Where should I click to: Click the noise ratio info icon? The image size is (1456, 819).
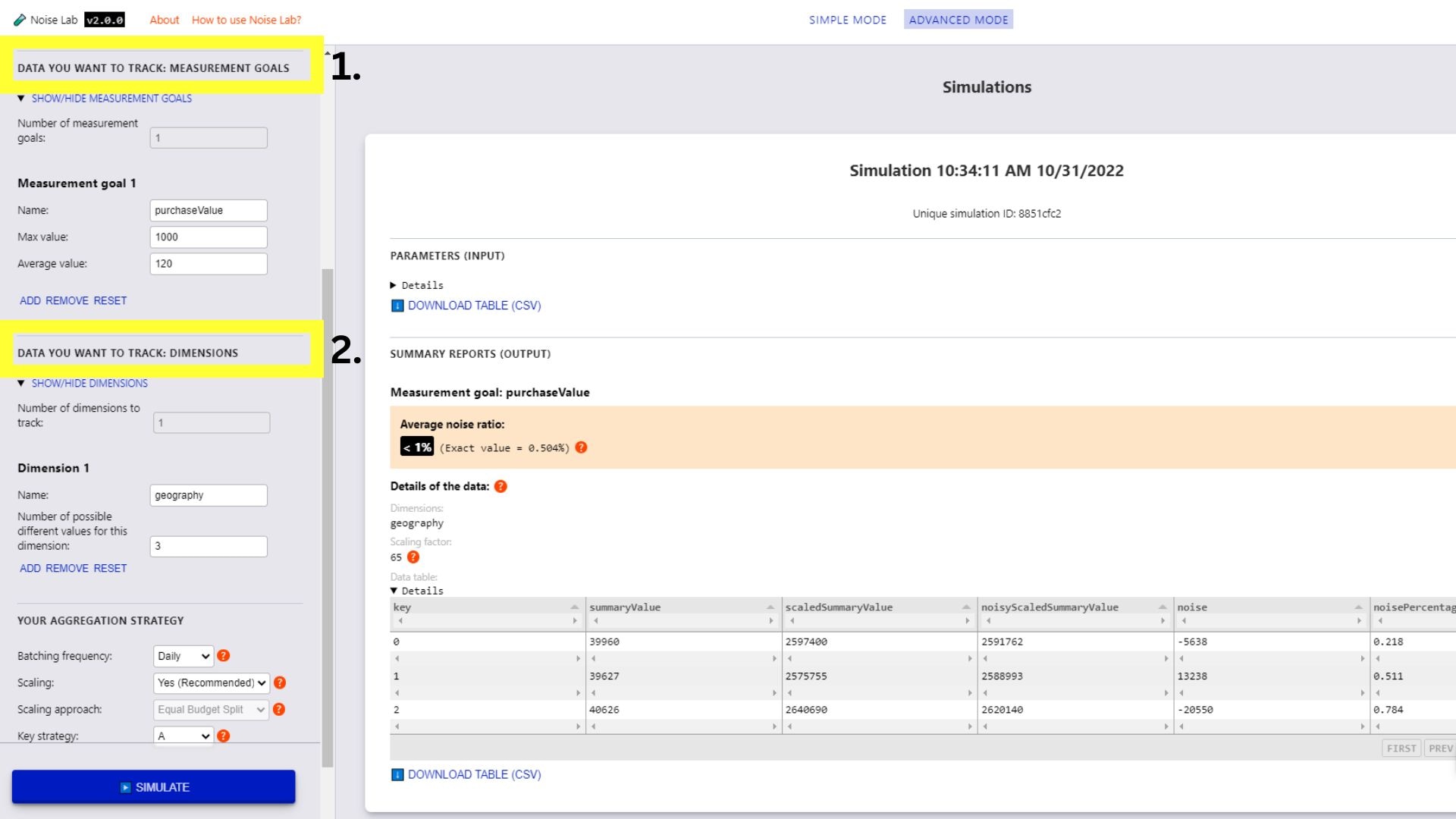[x=581, y=447]
